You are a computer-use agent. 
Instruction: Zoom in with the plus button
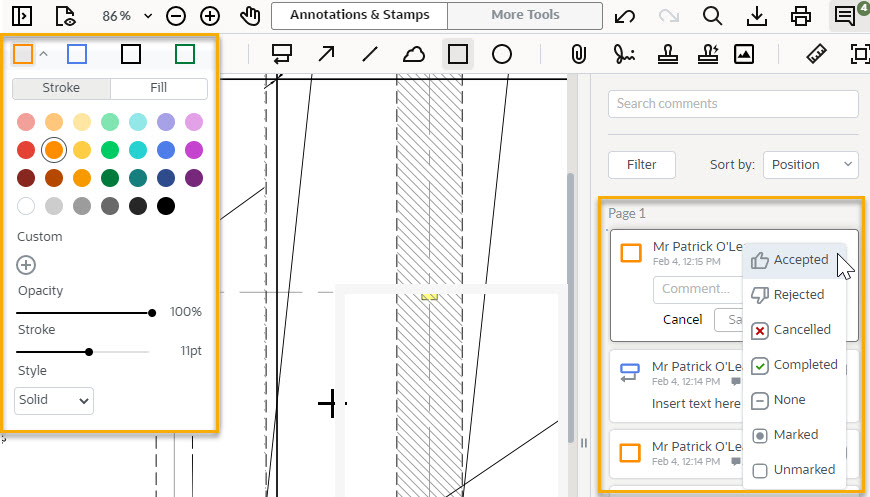pos(210,16)
